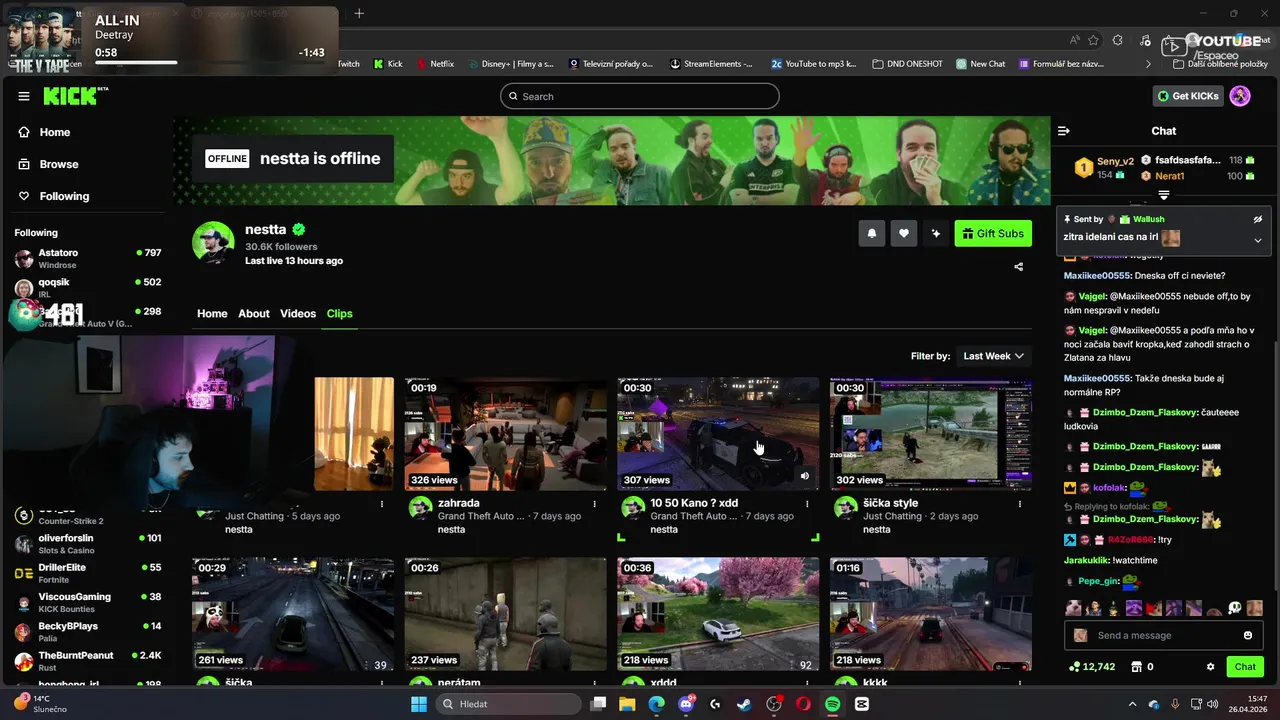Open the Windows Start menu
Screen dimensions: 1280x720
(419, 704)
